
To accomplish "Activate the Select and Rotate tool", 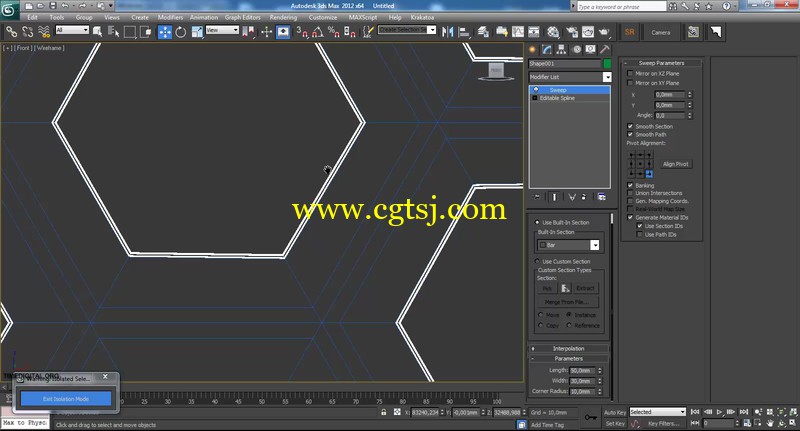I will click(181, 32).
